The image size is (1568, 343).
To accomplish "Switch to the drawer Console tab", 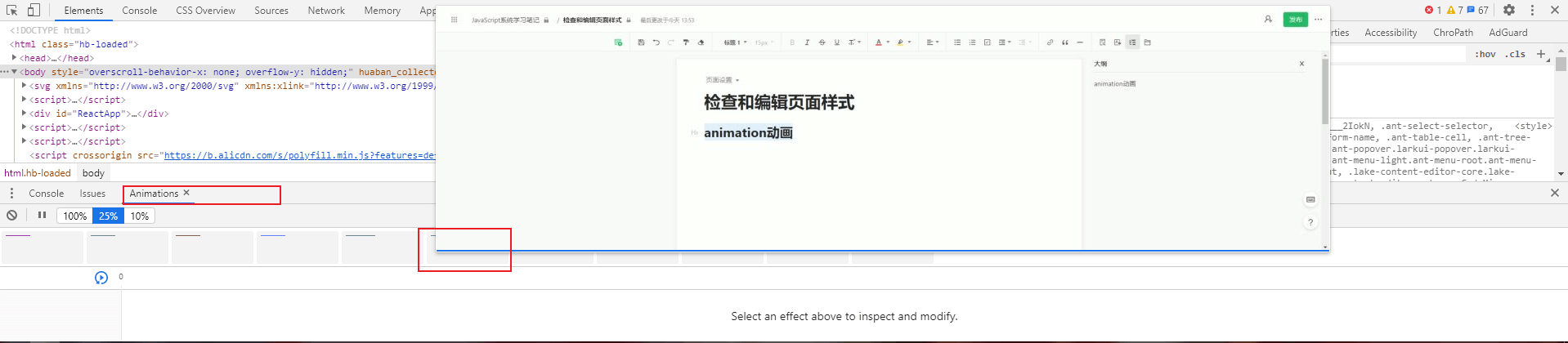I will click(x=46, y=194).
